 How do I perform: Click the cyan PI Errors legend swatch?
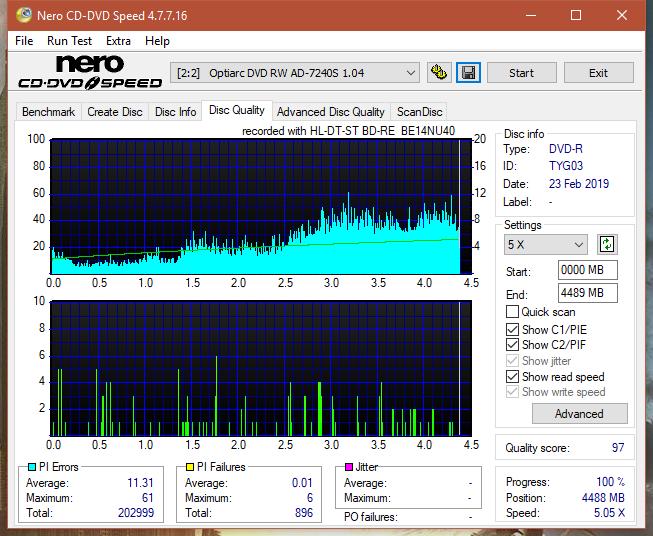point(32,467)
